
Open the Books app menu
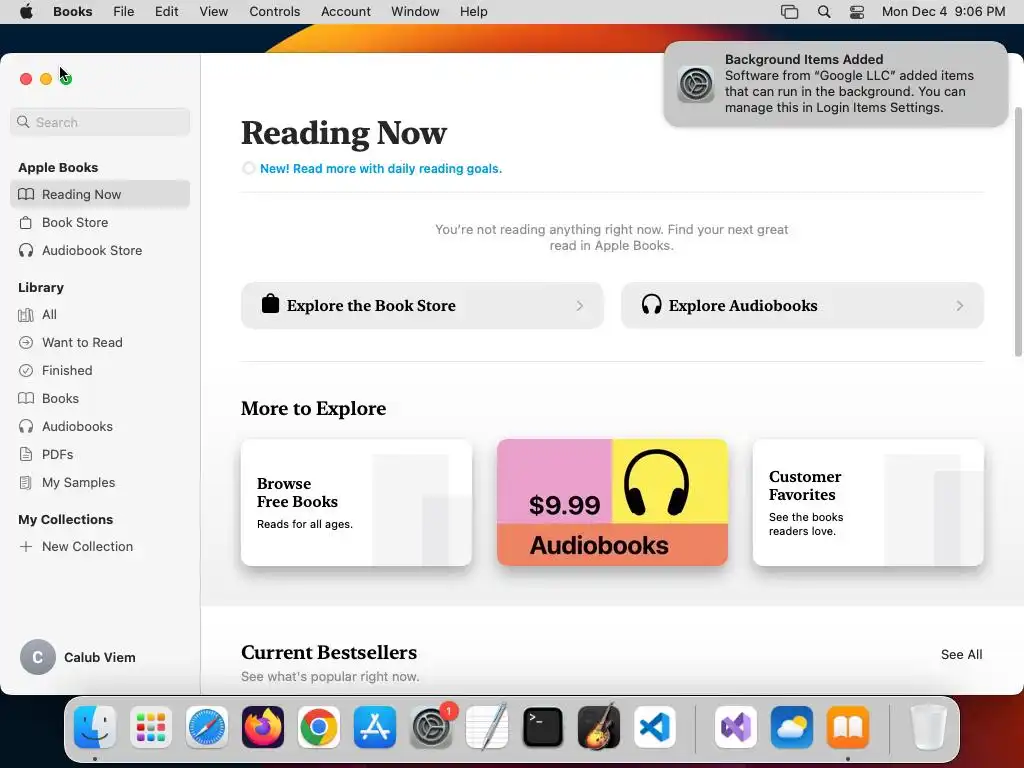(x=72, y=12)
